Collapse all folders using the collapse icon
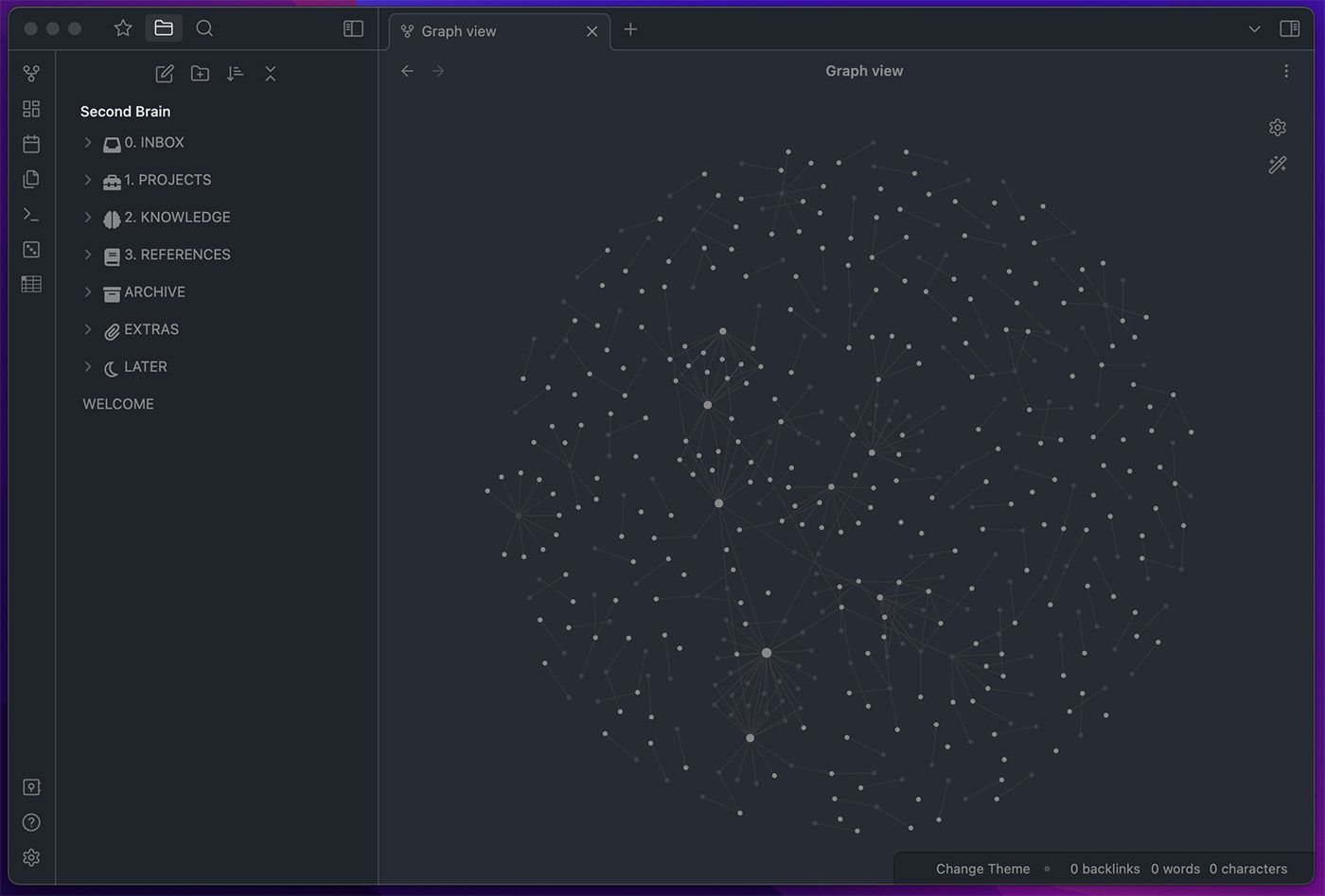Viewport: 1325px width, 896px height. [x=271, y=73]
